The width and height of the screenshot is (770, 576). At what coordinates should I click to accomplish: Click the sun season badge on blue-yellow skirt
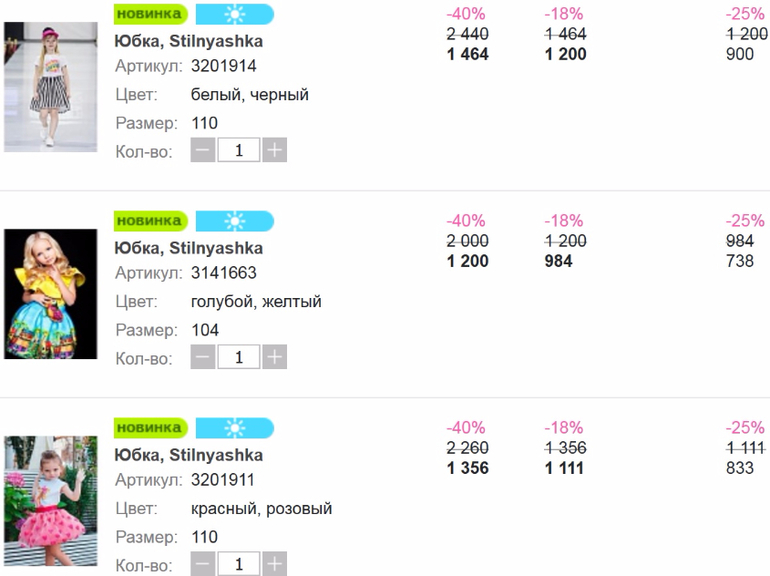(x=234, y=221)
